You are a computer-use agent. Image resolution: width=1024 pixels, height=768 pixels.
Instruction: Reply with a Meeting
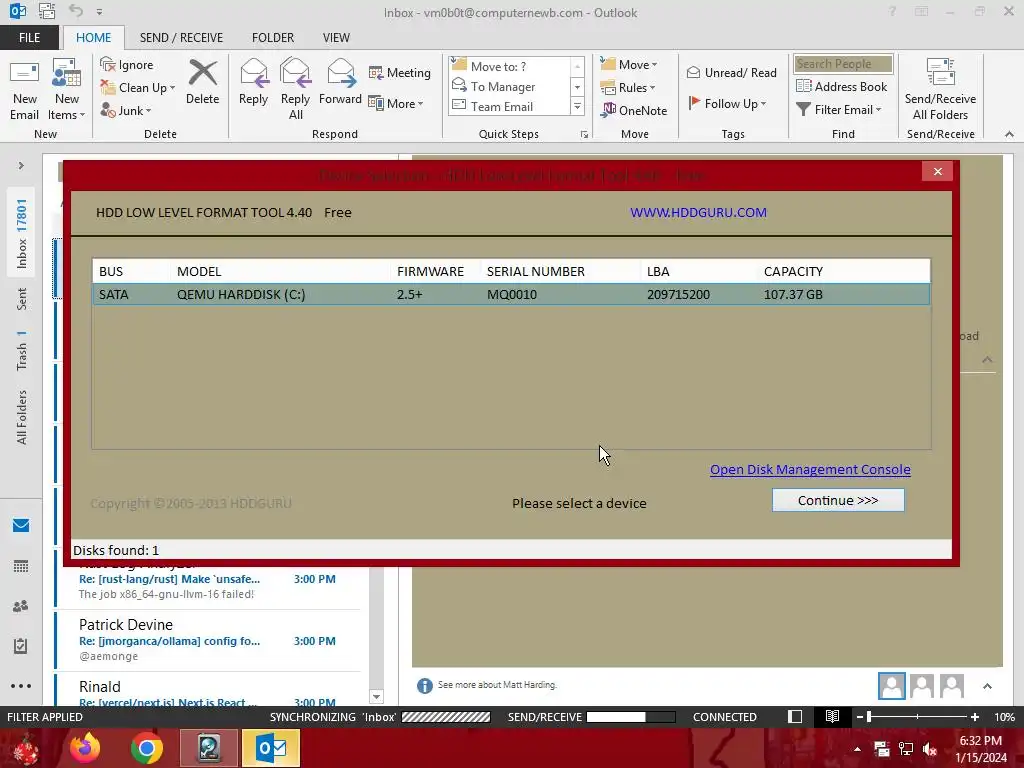click(400, 72)
